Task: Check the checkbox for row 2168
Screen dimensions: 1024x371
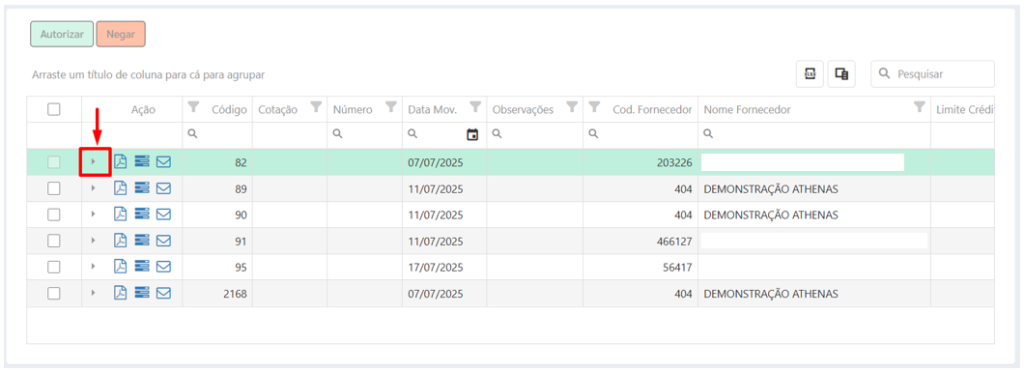Action: coord(54,293)
